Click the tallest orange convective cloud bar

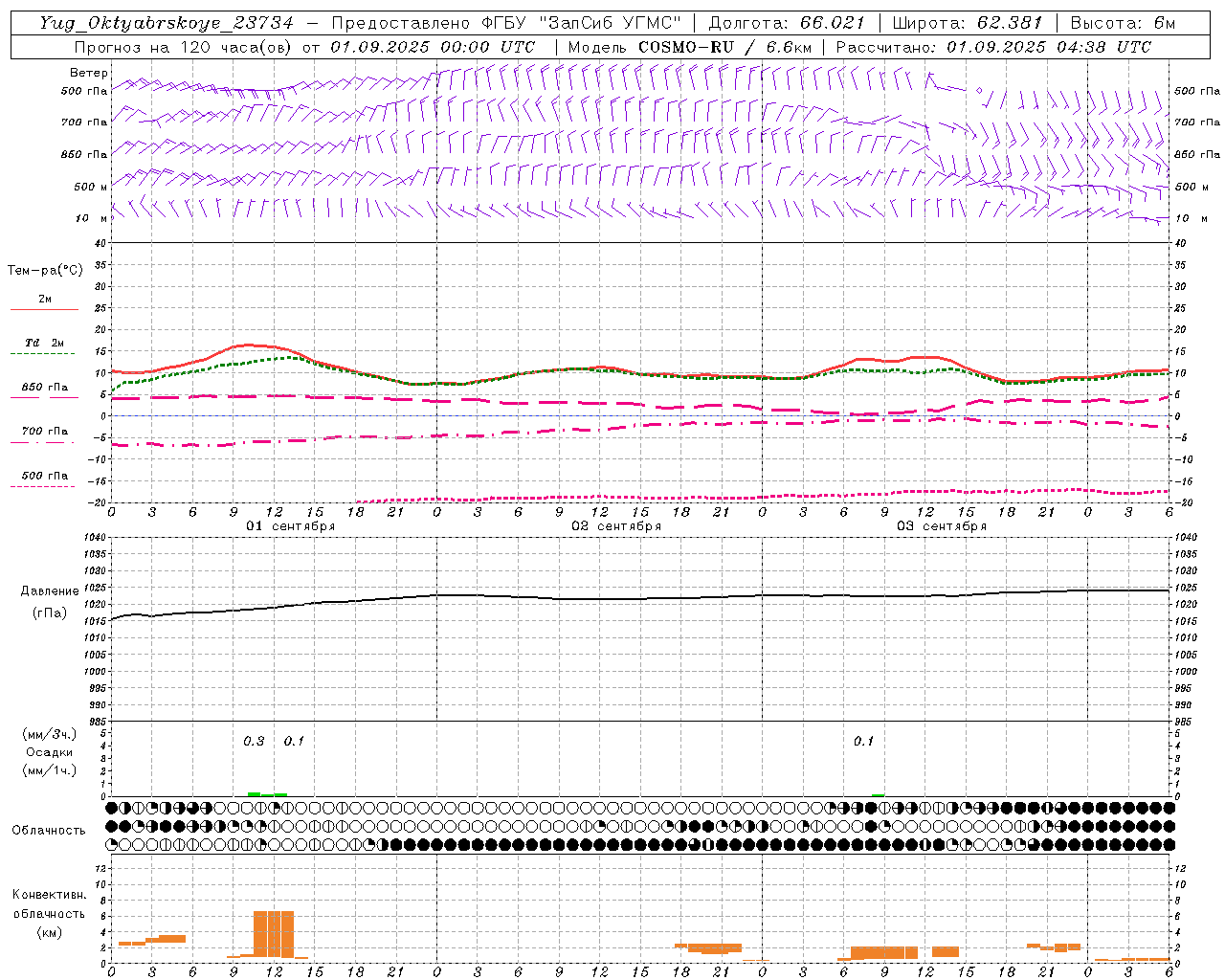coord(274,934)
